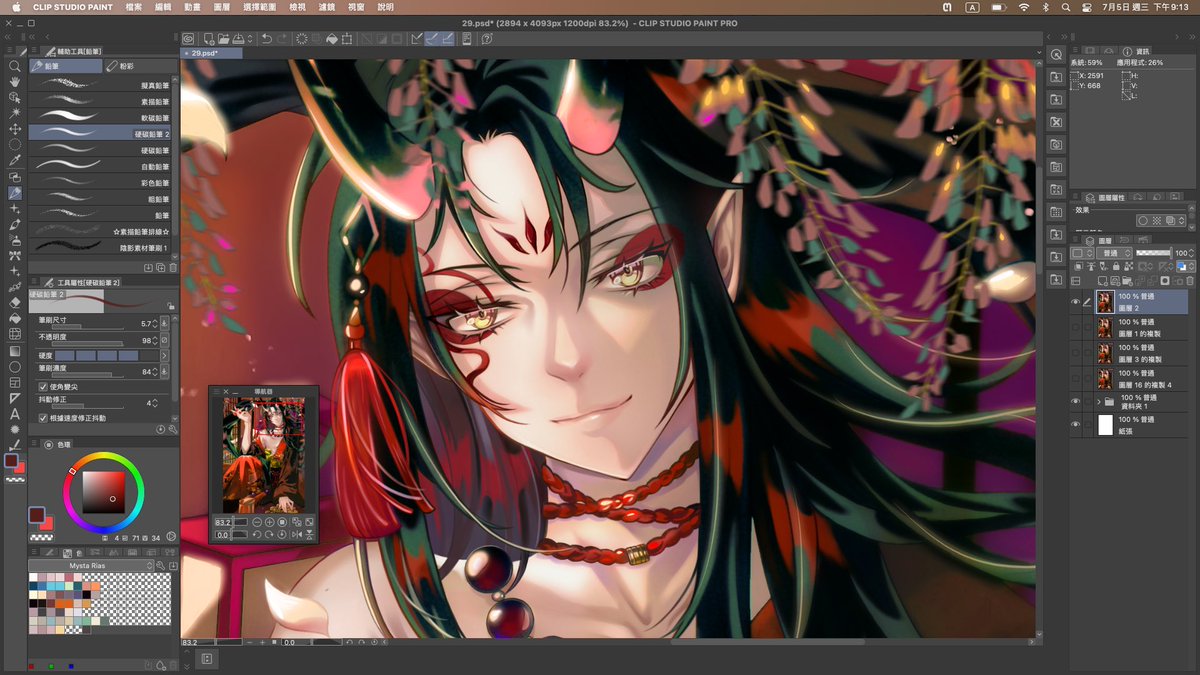Hide layer 圖層 2 eye icon
Image resolution: width=1200 pixels, height=675 pixels.
(1076, 302)
